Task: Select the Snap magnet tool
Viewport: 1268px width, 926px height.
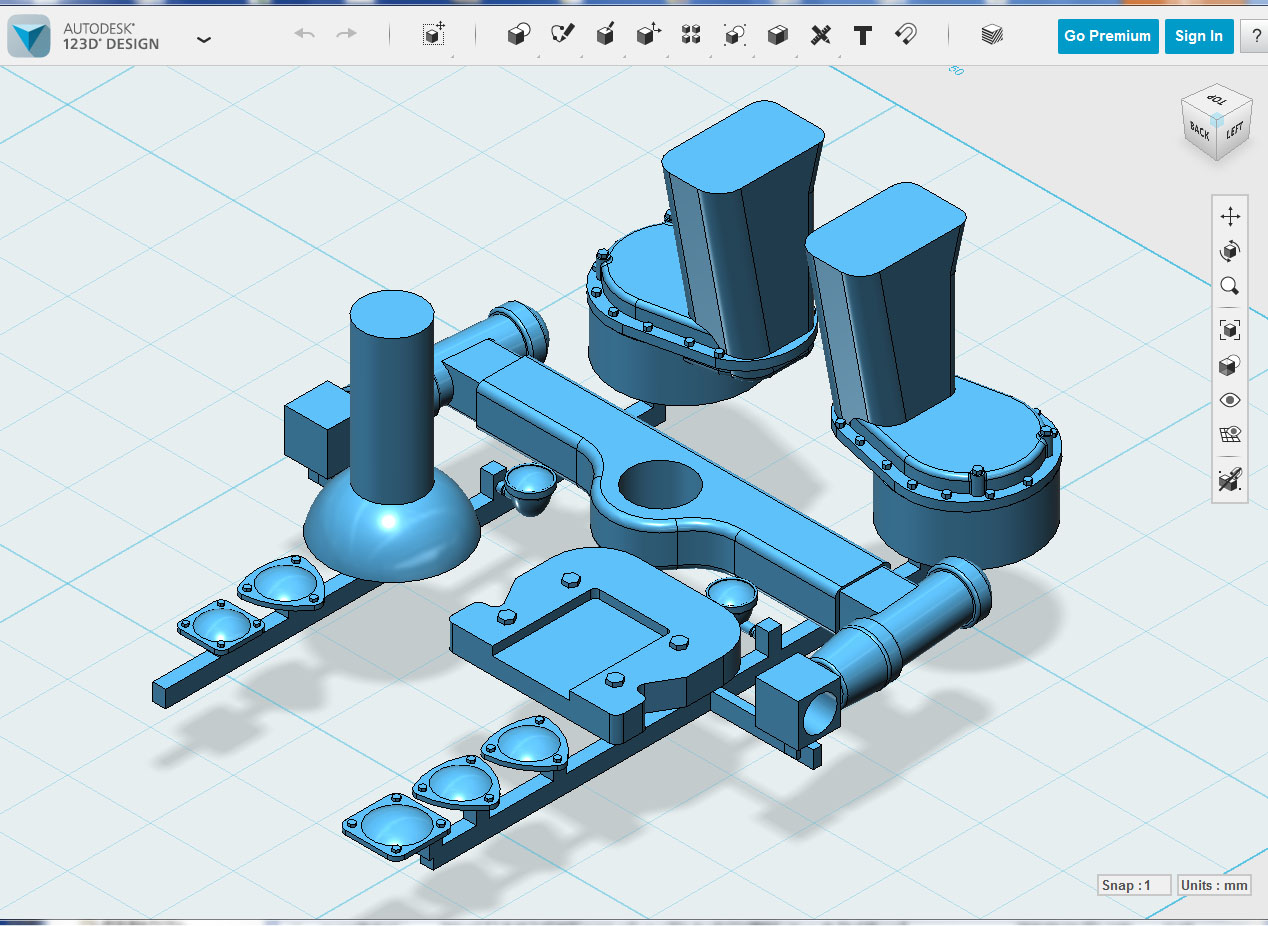Action: click(x=906, y=35)
